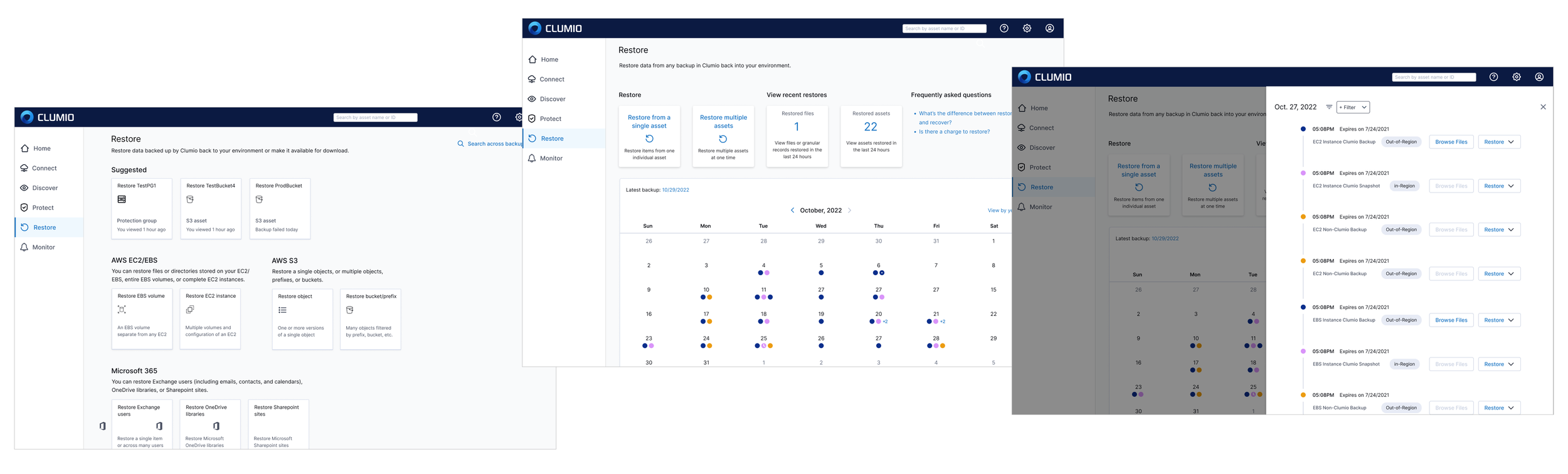Click the Restore object list icon
This screenshot has height=474, width=1568.
point(282,310)
